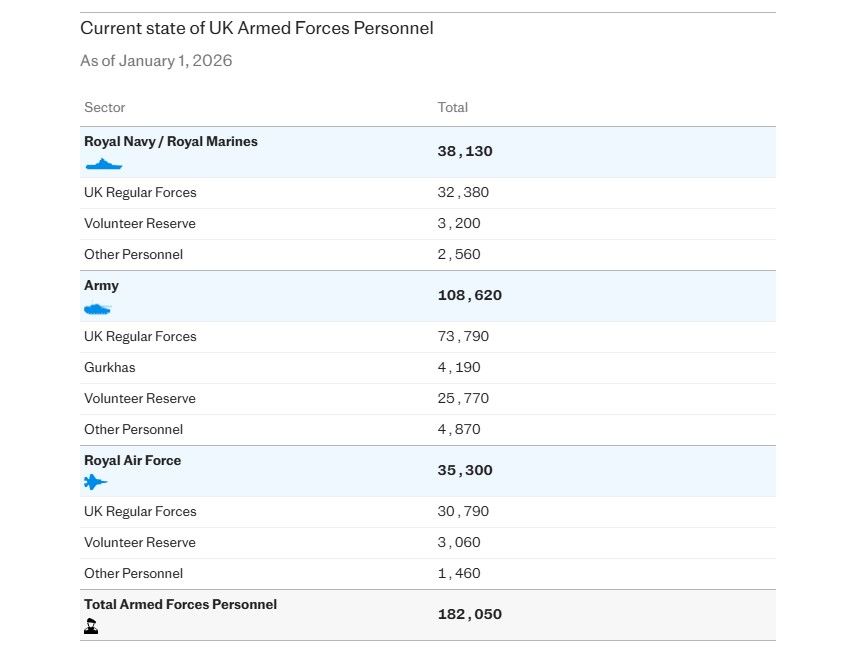Click the Royal Air Force total 35,300
The width and height of the screenshot is (848, 660).
[465, 470]
